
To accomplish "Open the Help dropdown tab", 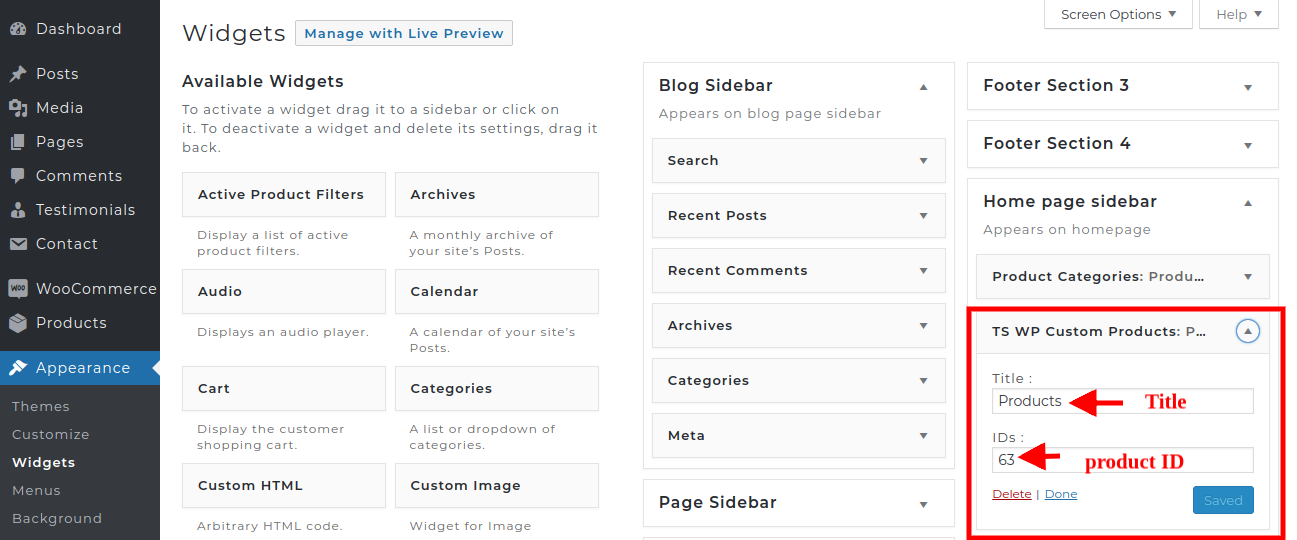I will (x=1239, y=14).
